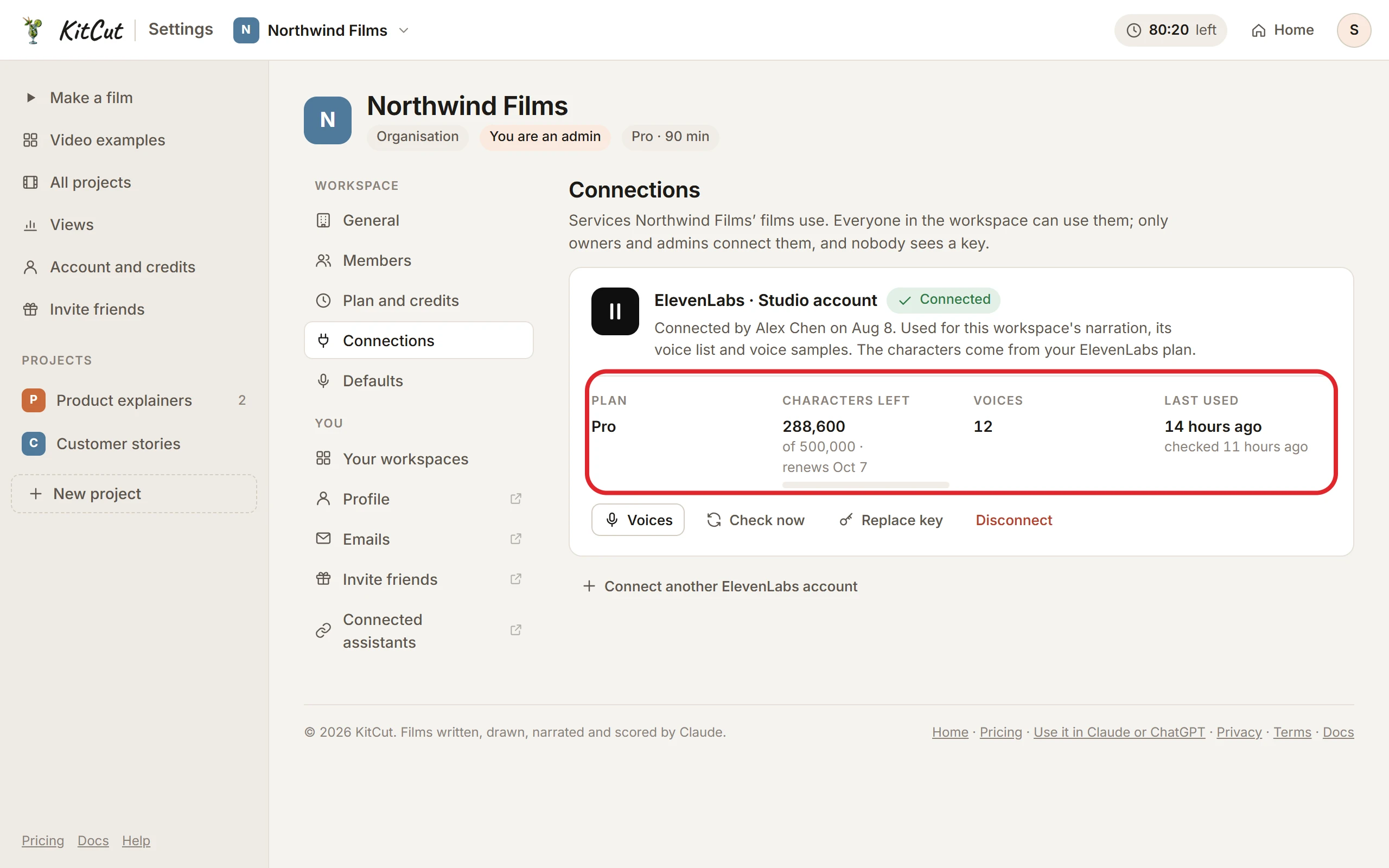Click the 14 hours ago last used value

(1213, 426)
